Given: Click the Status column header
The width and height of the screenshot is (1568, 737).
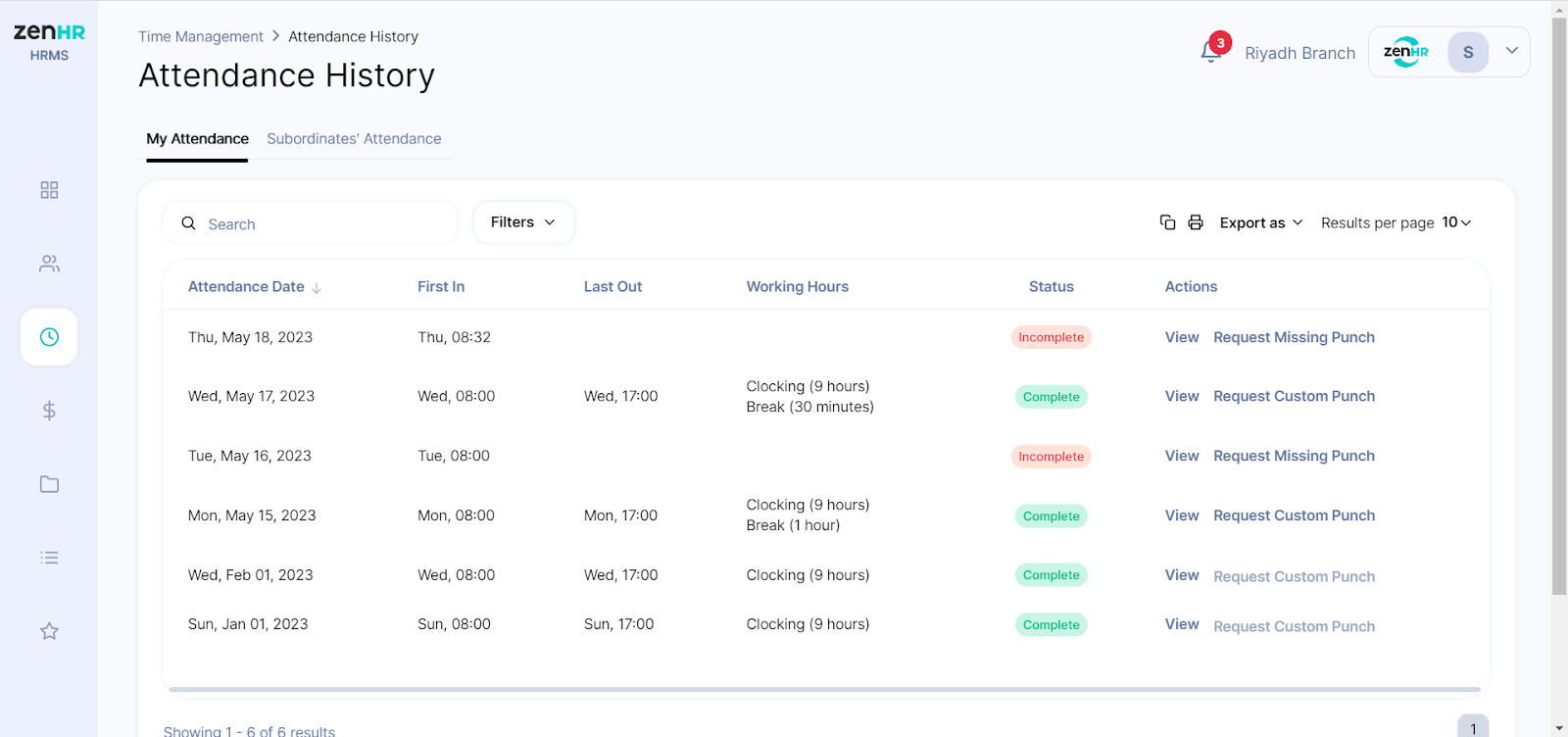Looking at the screenshot, I should pyautogui.click(x=1052, y=286).
